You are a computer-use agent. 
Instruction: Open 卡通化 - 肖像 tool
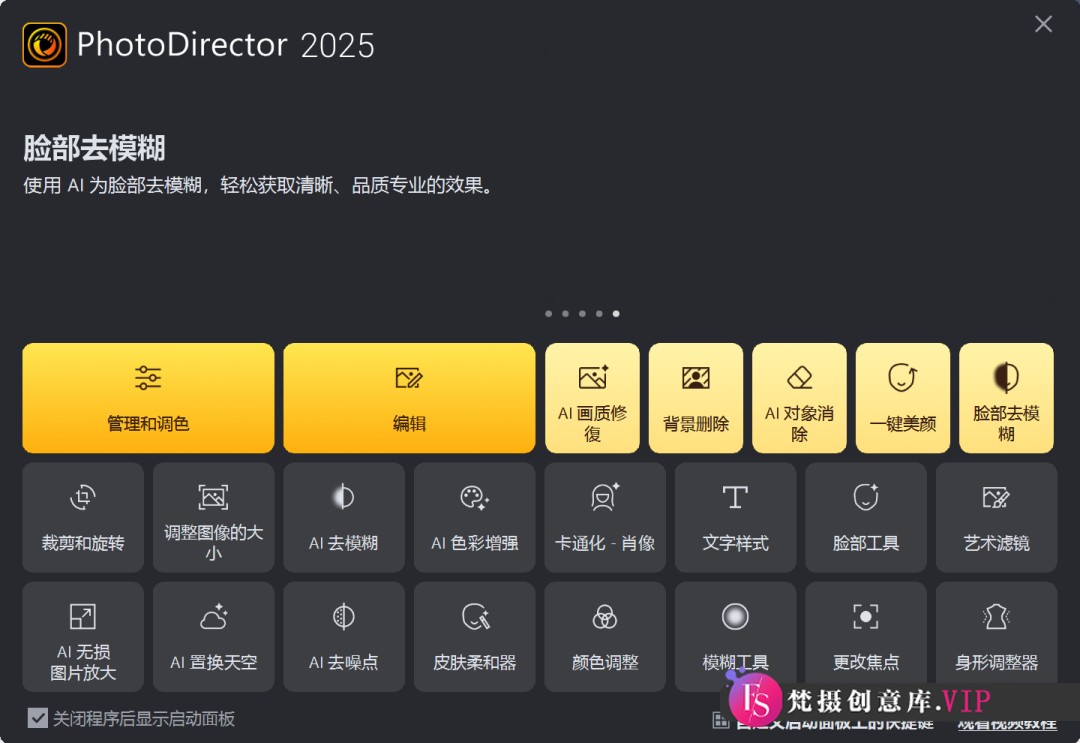pyautogui.click(x=605, y=517)
